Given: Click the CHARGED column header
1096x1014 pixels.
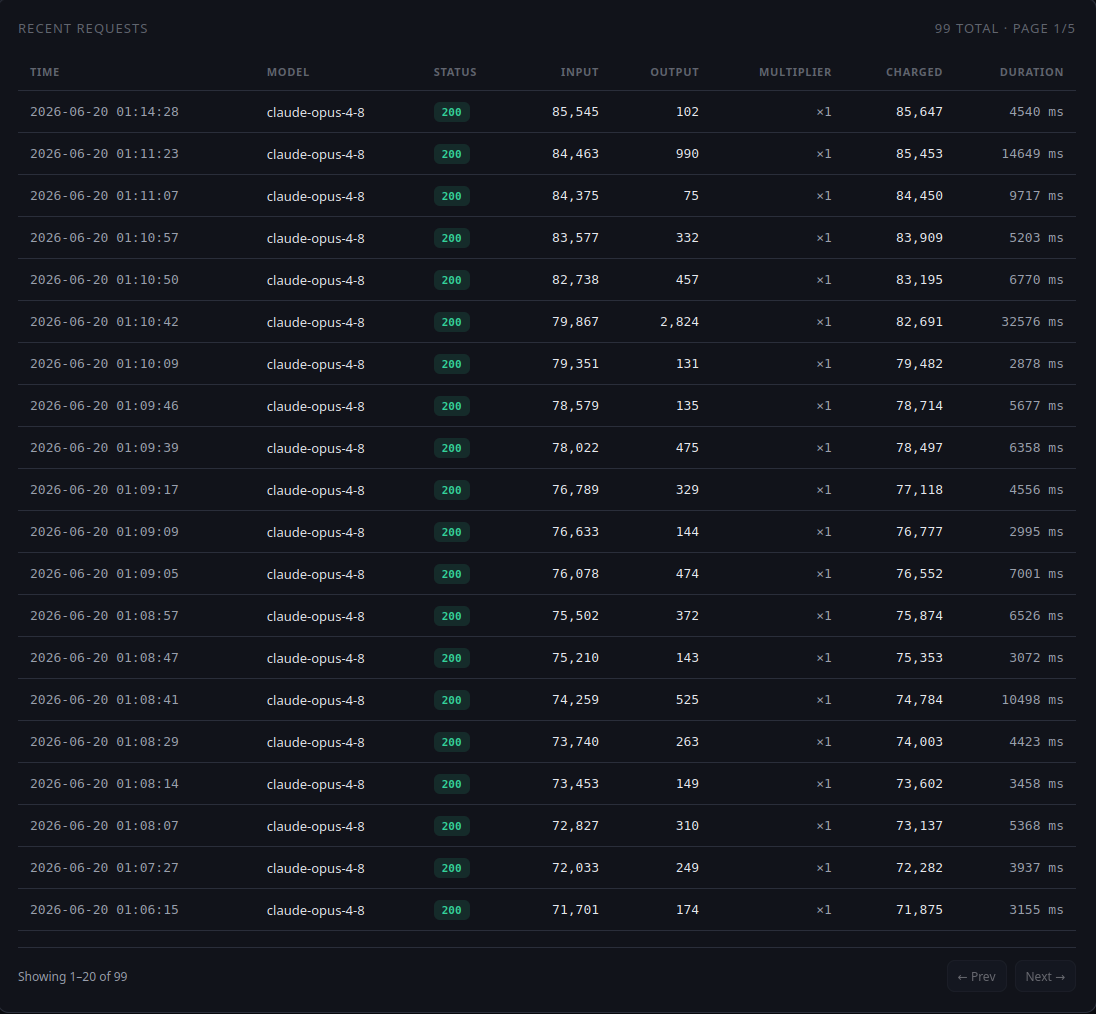Looking at the screenshot, I should [x=914, y=72].
